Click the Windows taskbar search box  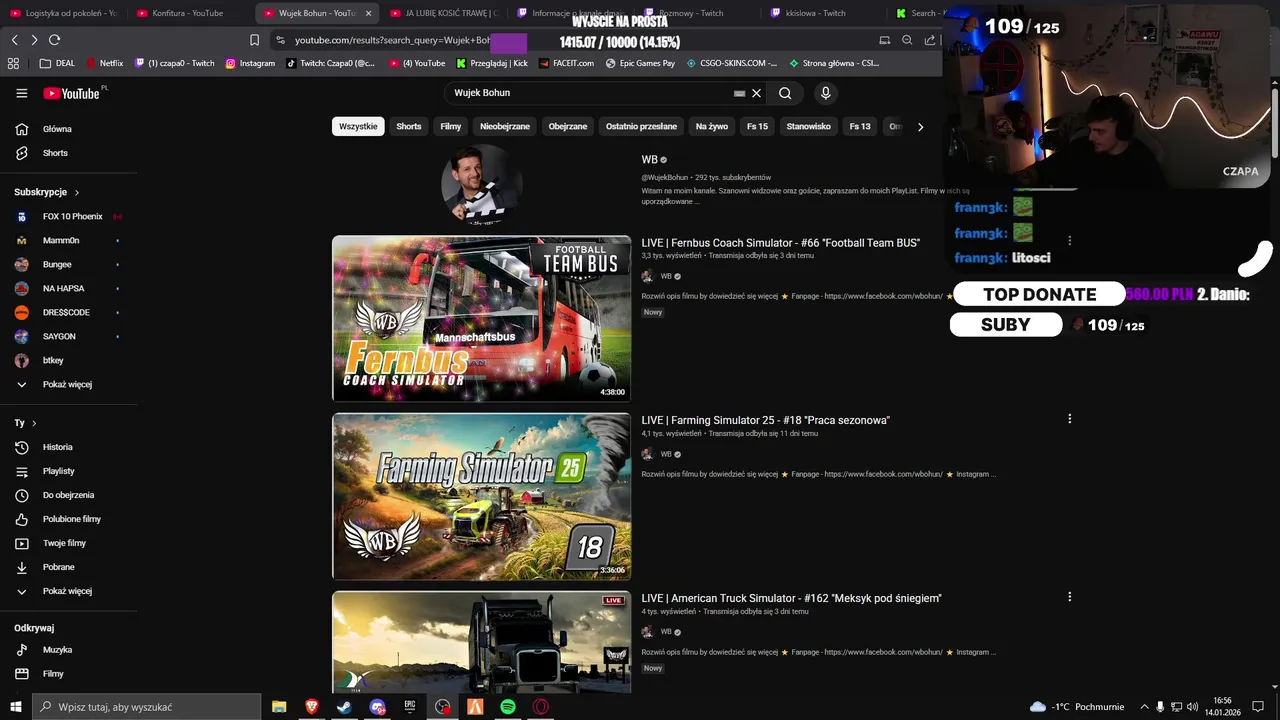[148, 707]
